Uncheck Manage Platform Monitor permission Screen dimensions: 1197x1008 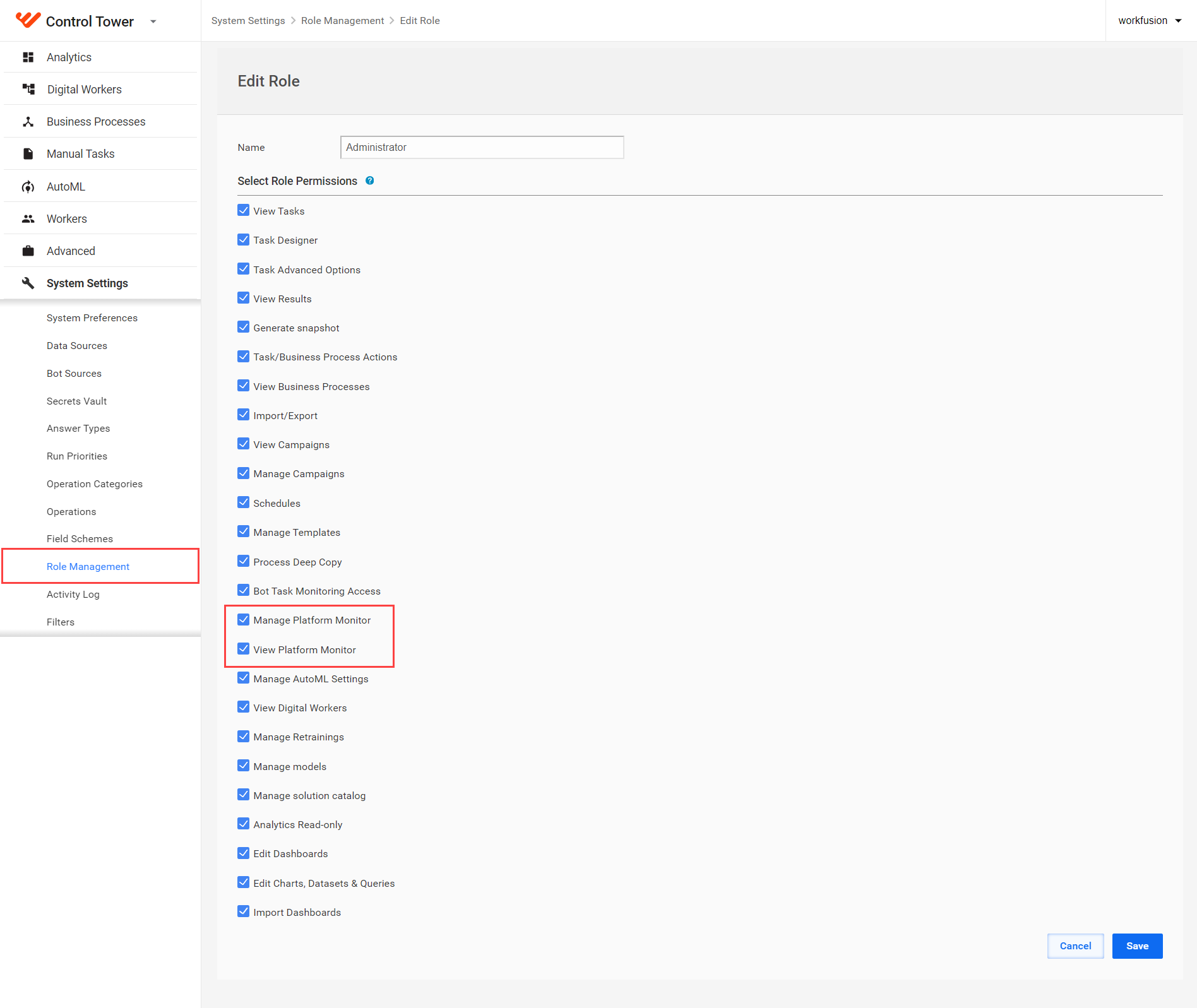pos(244,619)
